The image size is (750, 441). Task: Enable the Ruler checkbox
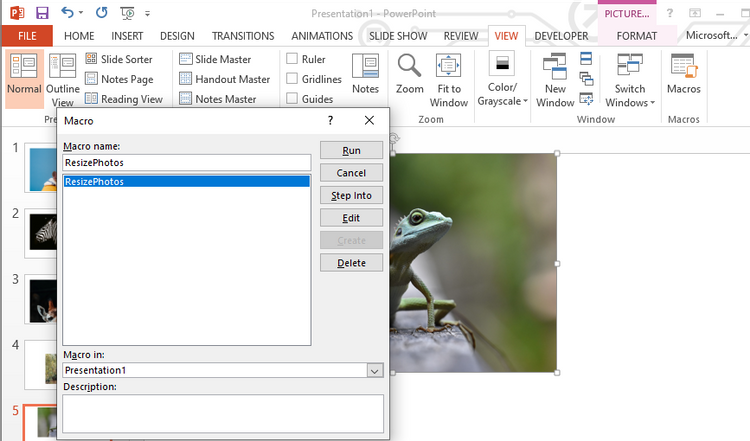(x=292, y=59)
